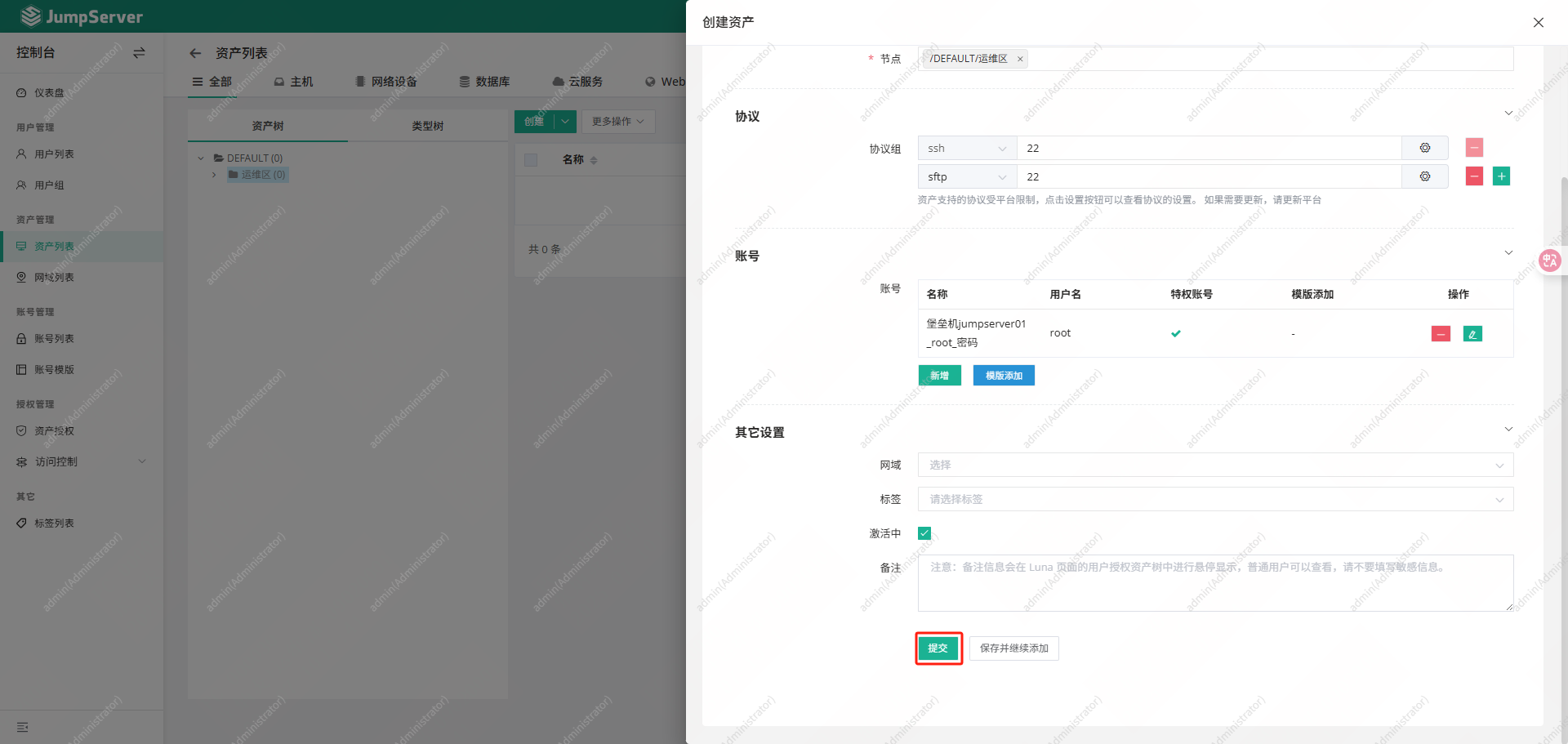Focus the sftp port input field
The width and height of the screenshot is (1568, 744).
pyautogui.click(x=1209, y=176)
